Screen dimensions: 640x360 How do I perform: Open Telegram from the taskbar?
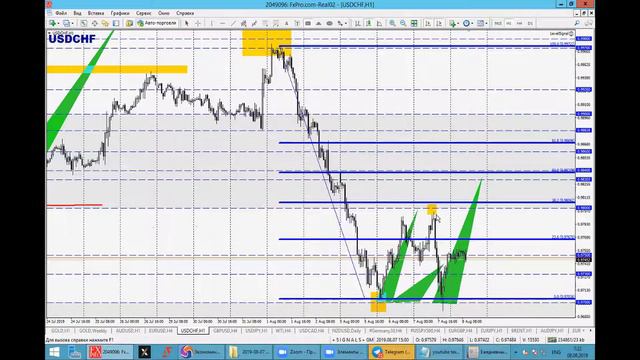391,352
